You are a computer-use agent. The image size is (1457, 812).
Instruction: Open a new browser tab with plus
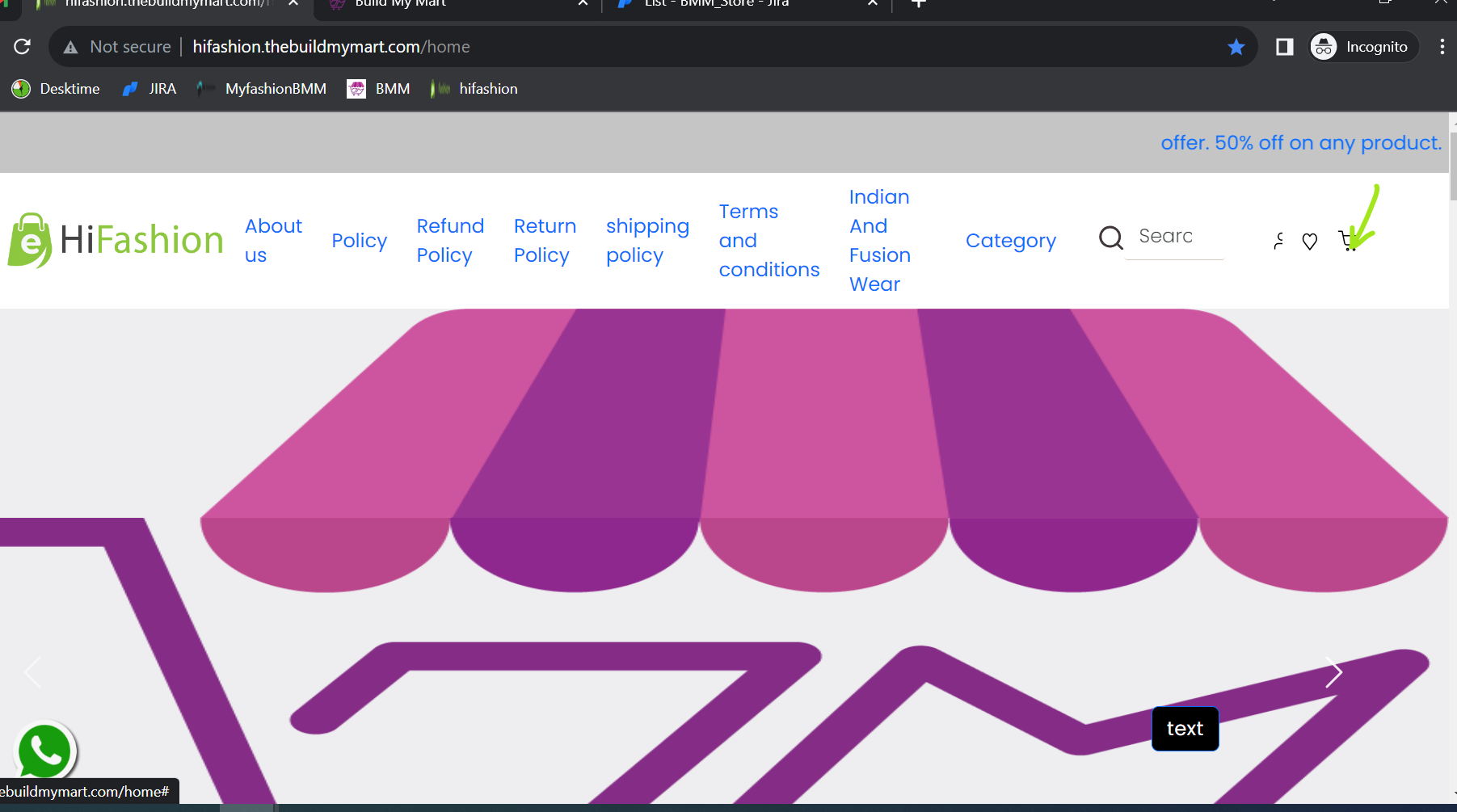coord(919,3)
